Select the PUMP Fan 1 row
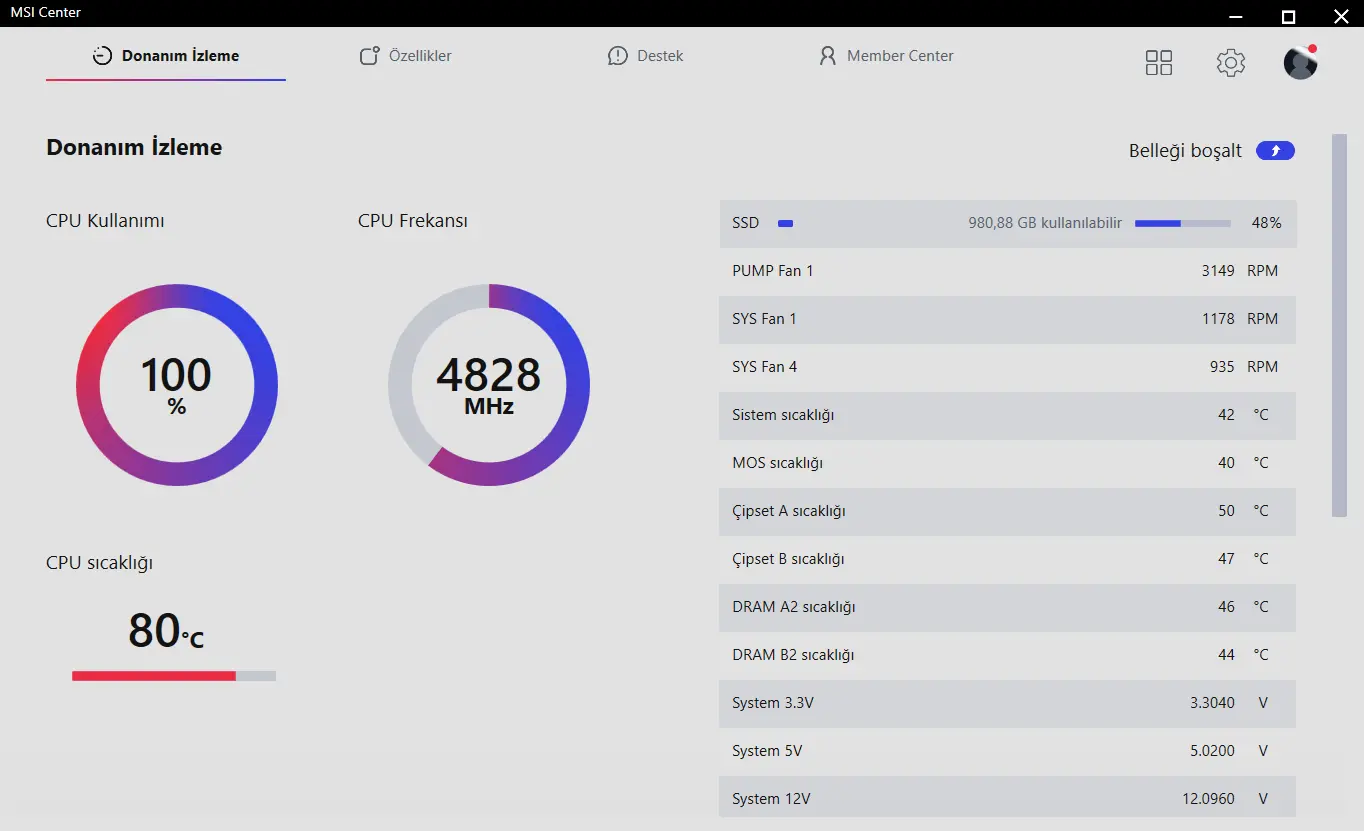Screen dimensions: 1364x831 [1008, 271]
